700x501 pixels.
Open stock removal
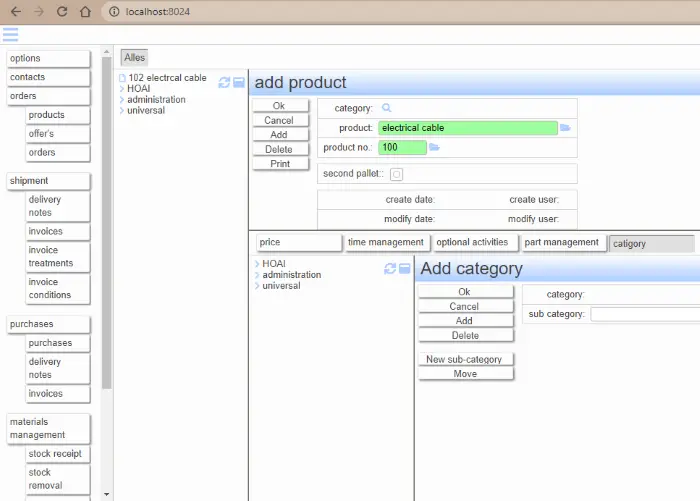58,479
